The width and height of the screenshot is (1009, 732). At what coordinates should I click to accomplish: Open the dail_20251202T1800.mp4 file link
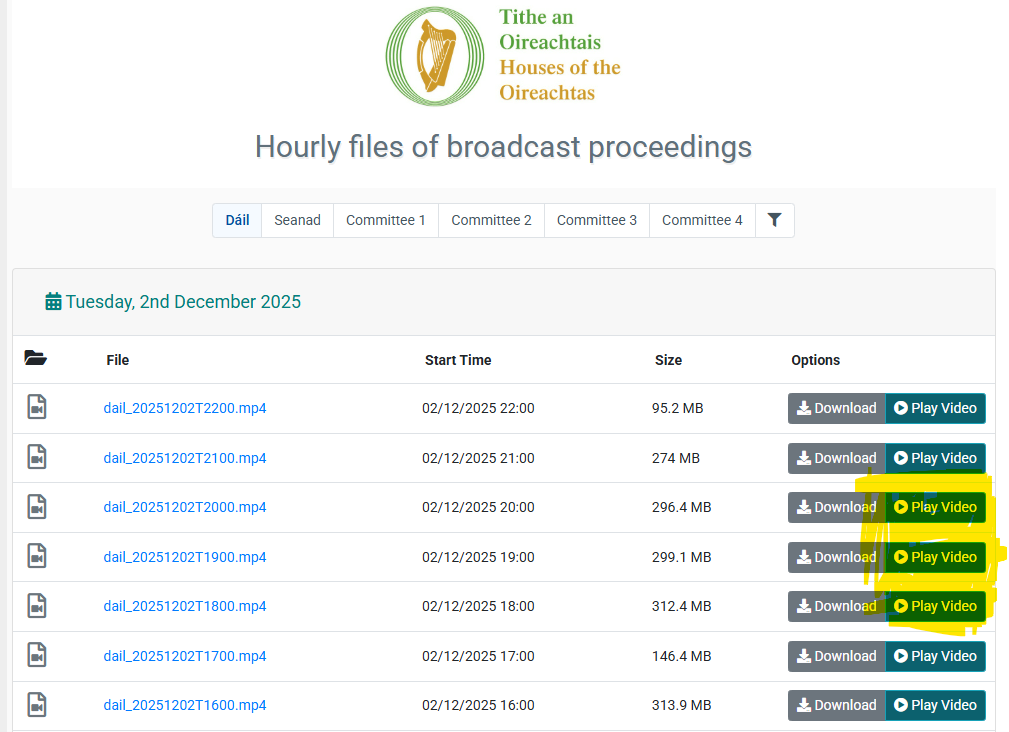pyautogui.click(x=185, y=606)
